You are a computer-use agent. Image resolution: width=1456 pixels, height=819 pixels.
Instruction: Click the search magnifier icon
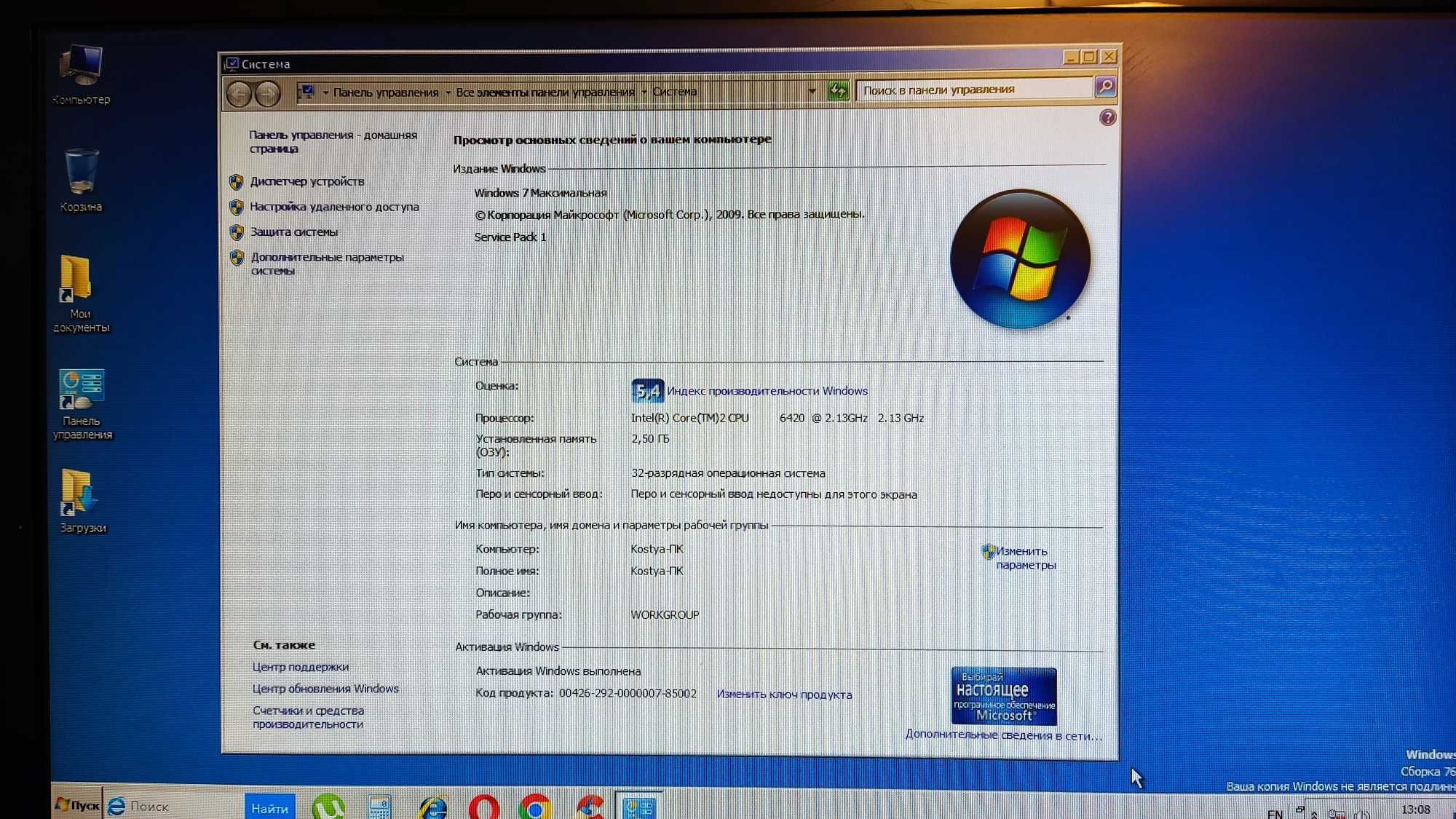pos(1105,87)
